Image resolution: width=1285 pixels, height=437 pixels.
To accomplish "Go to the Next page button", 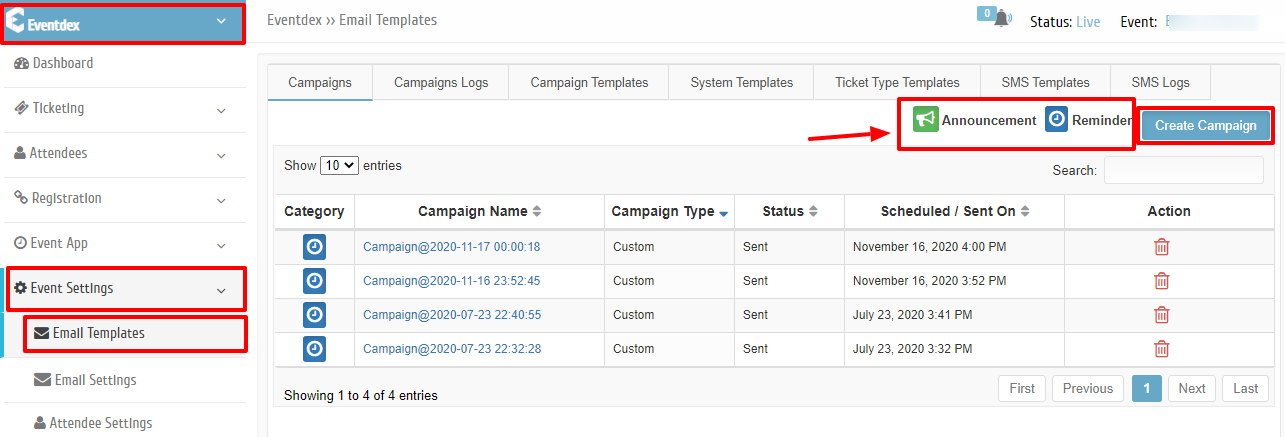I will click(1192, 389).
